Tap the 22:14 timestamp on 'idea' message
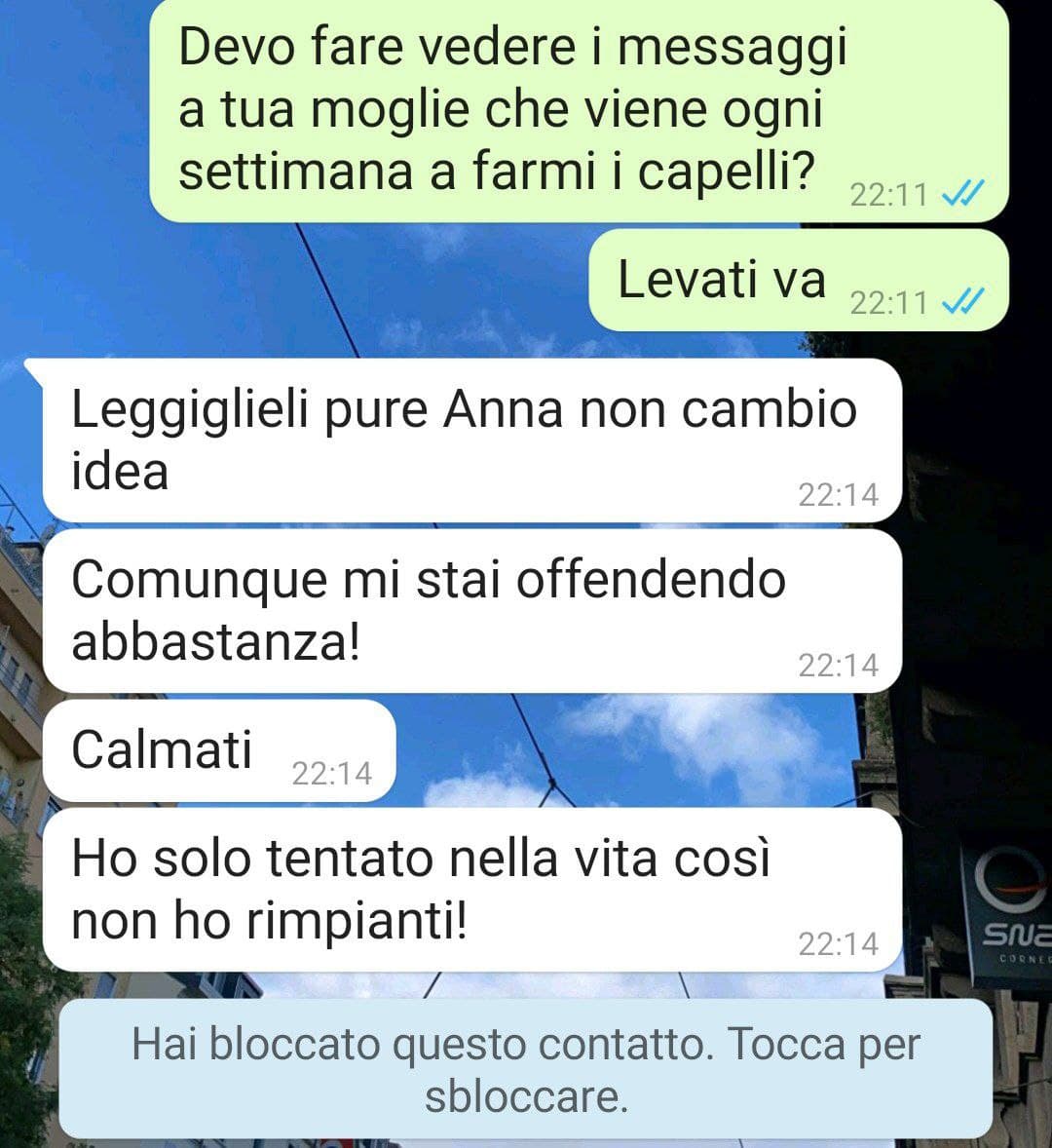Viewport: 1052px width, 1148px height. pos(839,495)
